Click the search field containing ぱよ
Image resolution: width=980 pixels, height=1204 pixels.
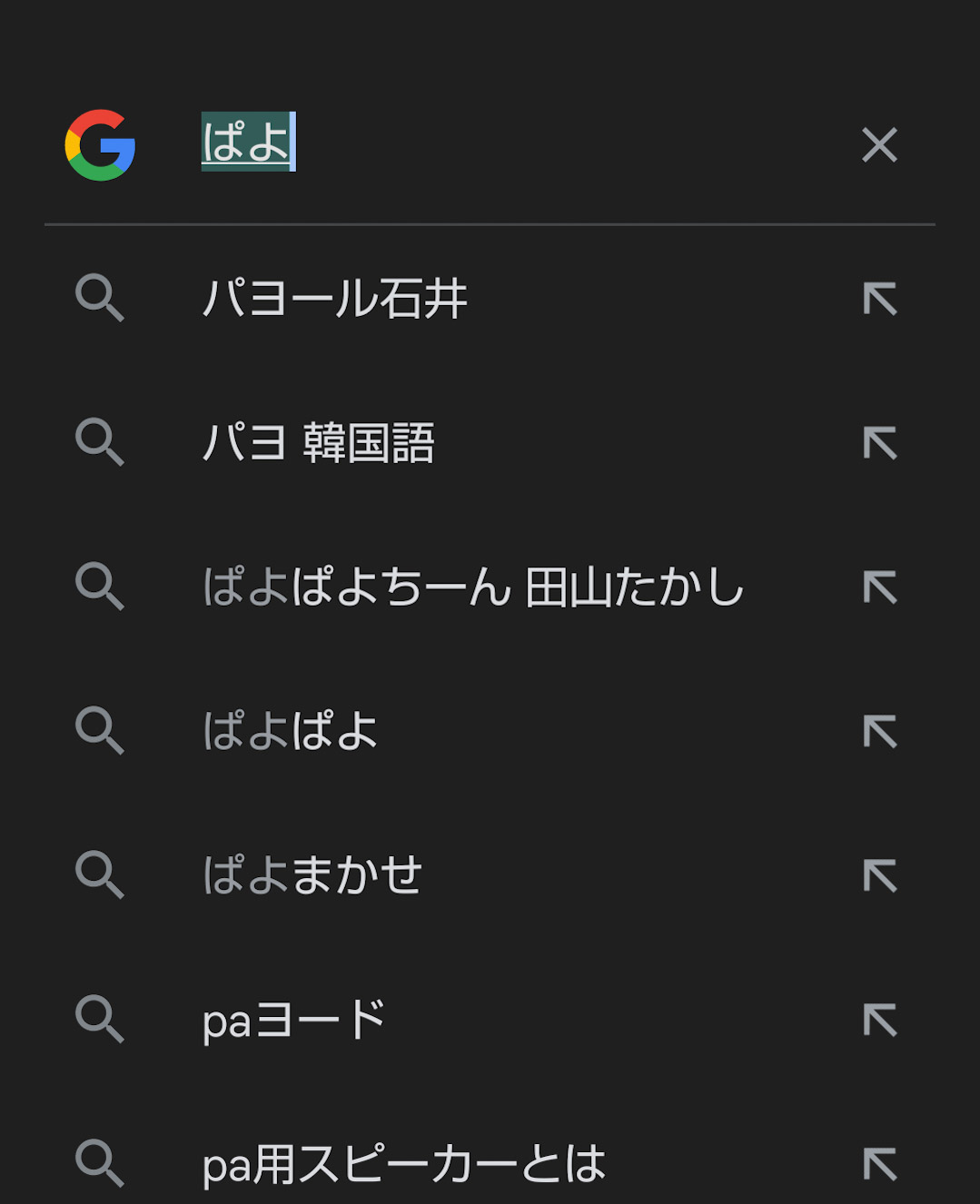509,143
